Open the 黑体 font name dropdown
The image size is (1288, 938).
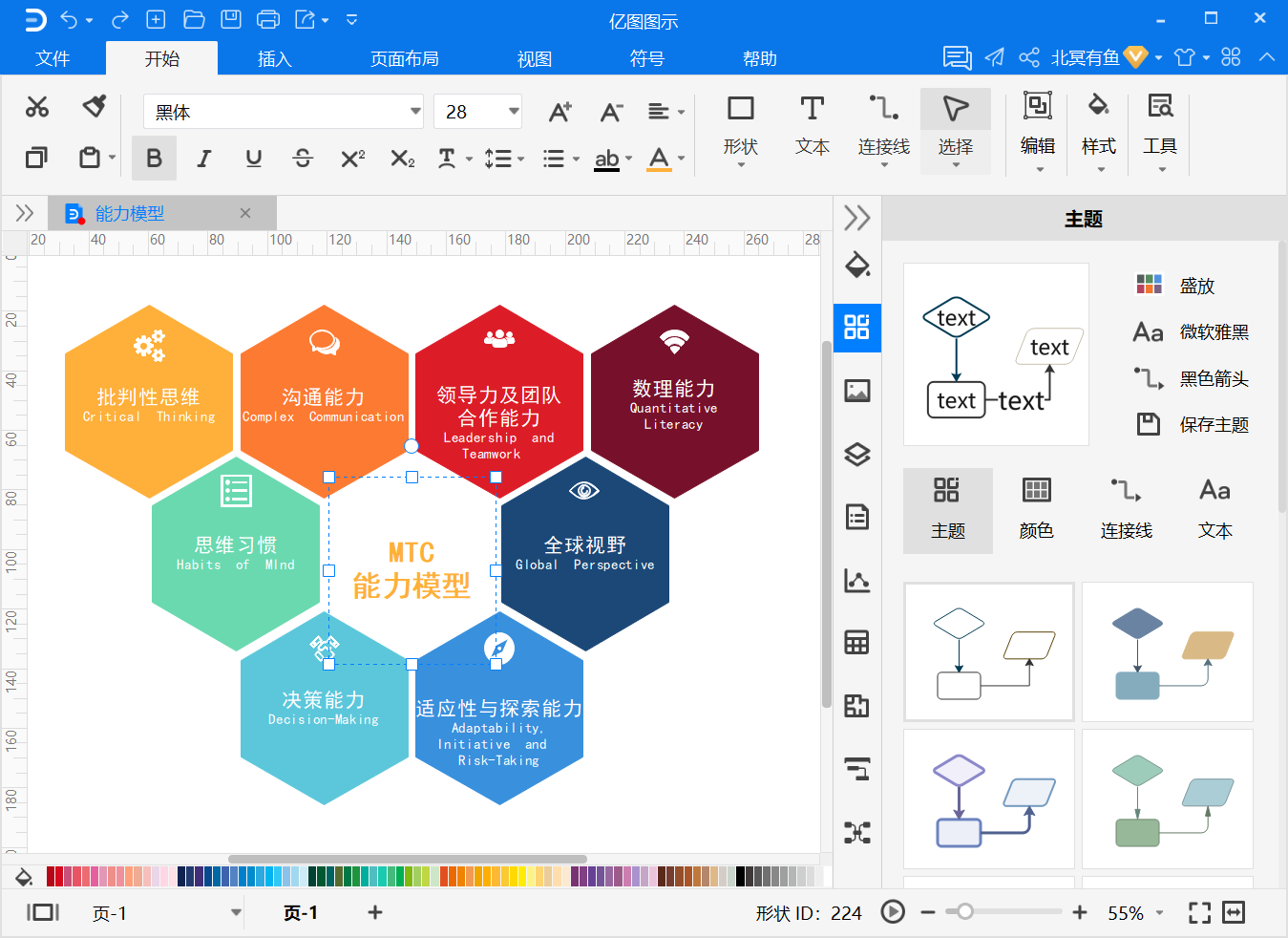click(415, 112)
